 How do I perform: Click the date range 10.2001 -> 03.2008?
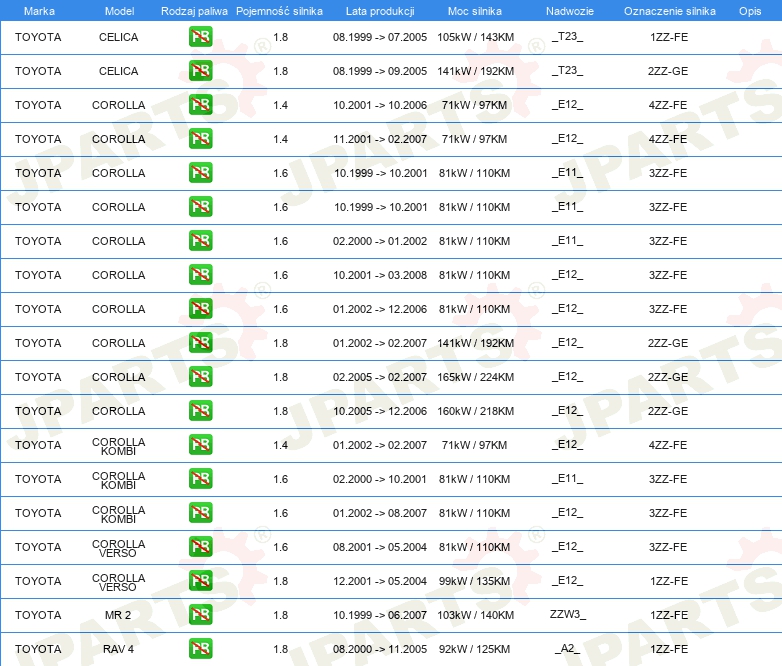380,275
